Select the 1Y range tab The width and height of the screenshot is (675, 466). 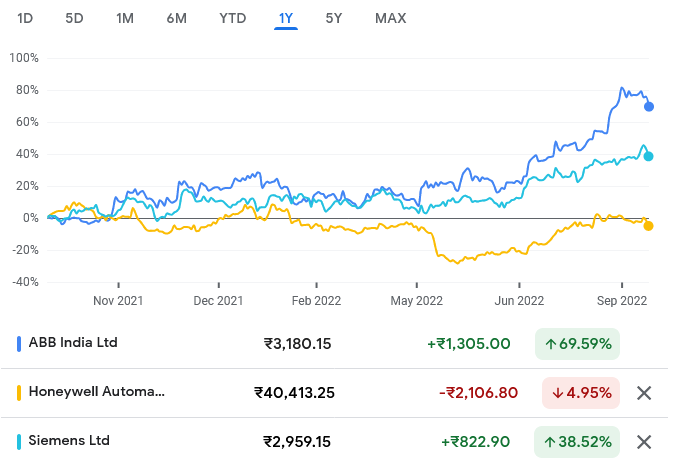tap(286, 18)
